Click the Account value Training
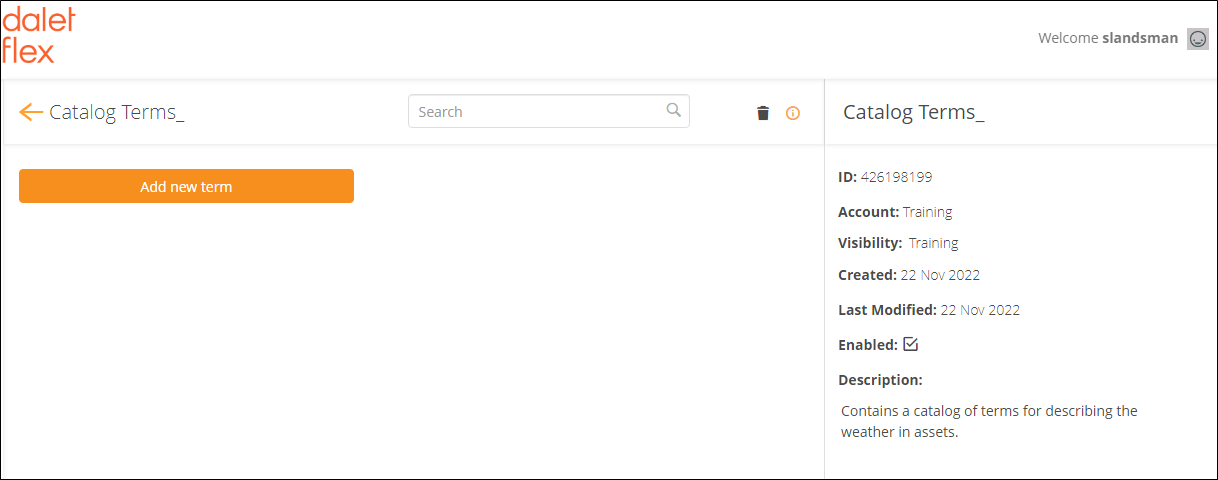Viewport: 1218px width, 480px height. 927,212
